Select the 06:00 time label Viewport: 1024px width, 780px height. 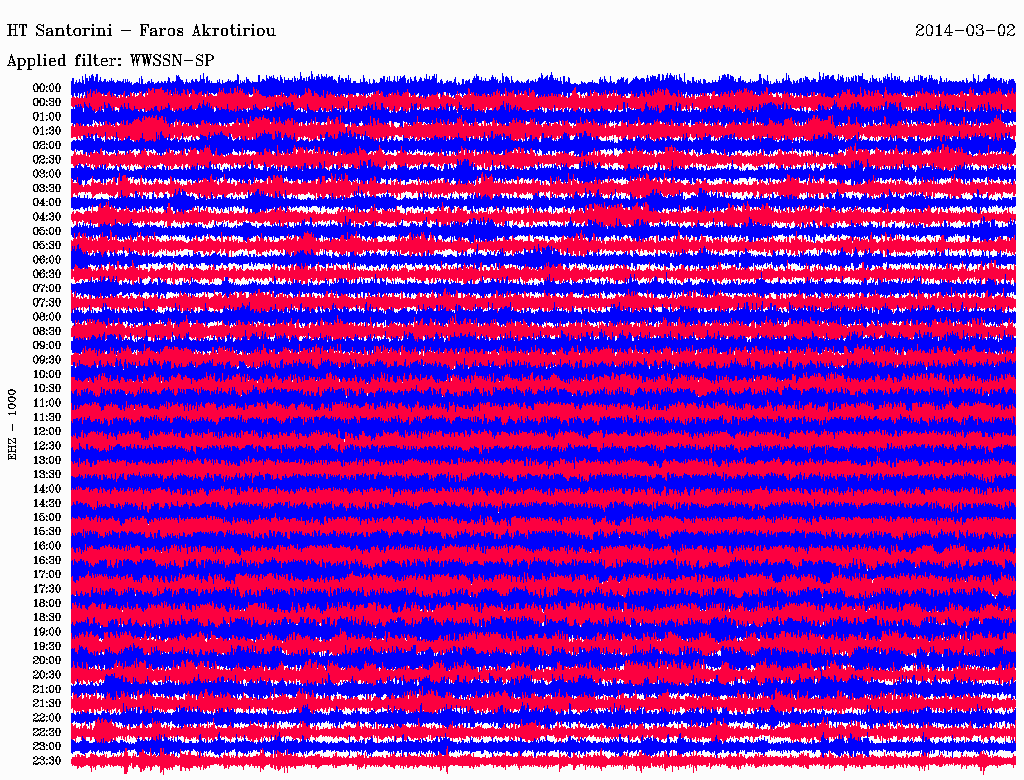point(47,259)
